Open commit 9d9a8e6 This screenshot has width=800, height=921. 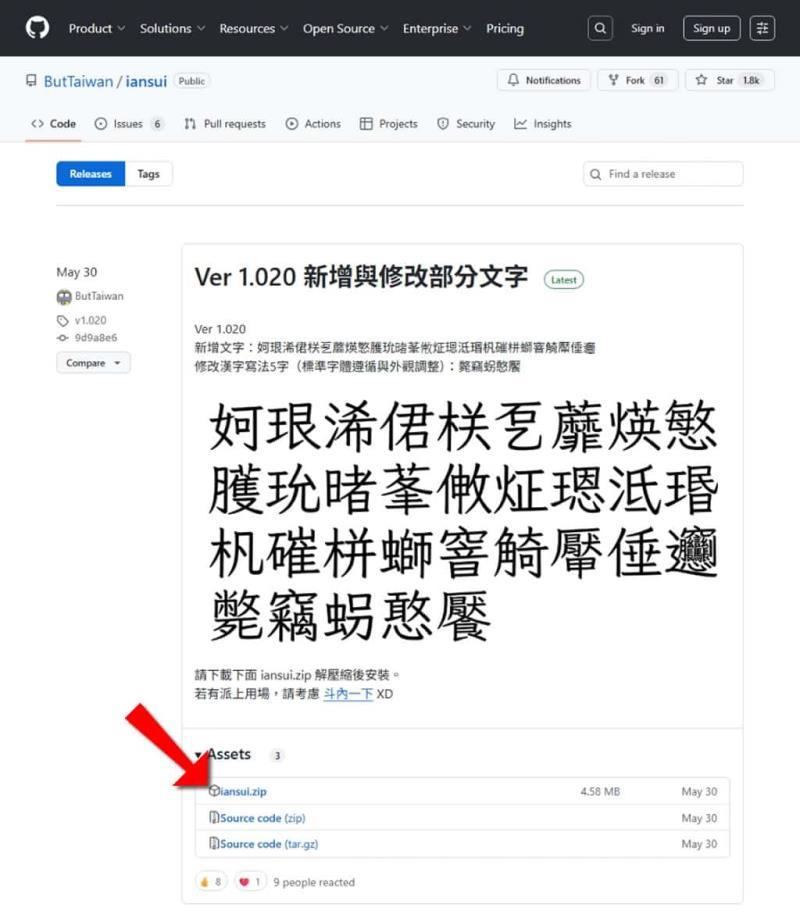tap(96, 338)
